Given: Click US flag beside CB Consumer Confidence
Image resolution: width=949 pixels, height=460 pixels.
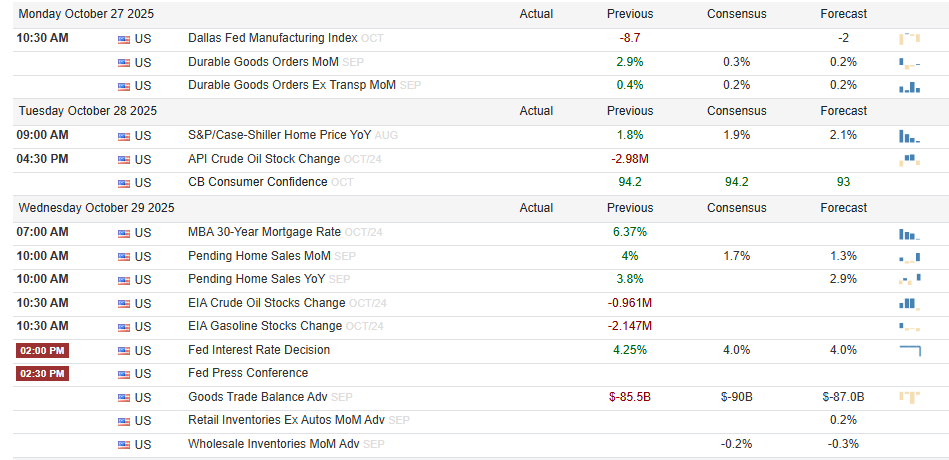Looking at the screenshot, I should pos(124,183).
